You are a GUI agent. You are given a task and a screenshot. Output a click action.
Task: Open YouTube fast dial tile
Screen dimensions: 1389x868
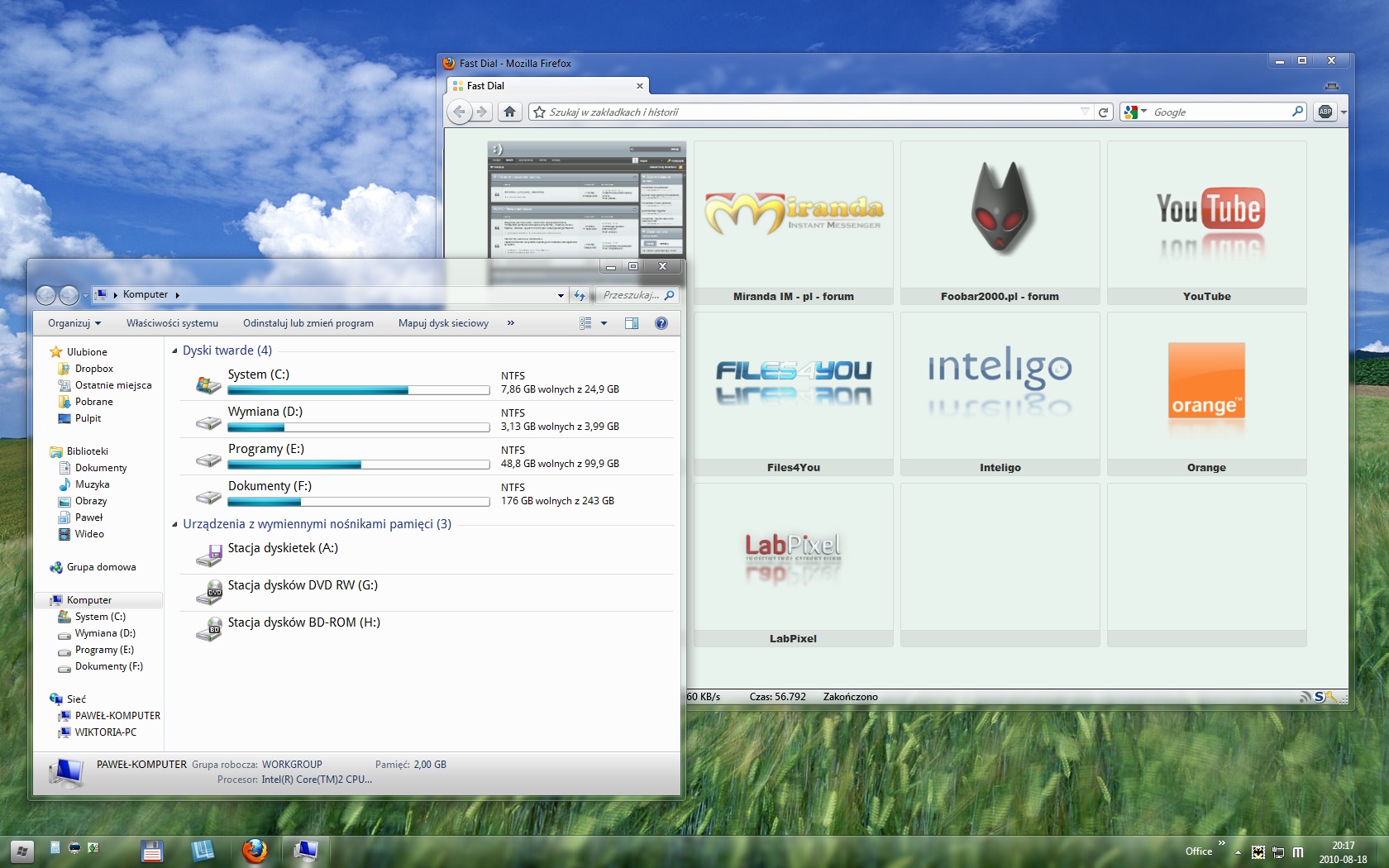pyautogui.click(x=1206, y=223)
